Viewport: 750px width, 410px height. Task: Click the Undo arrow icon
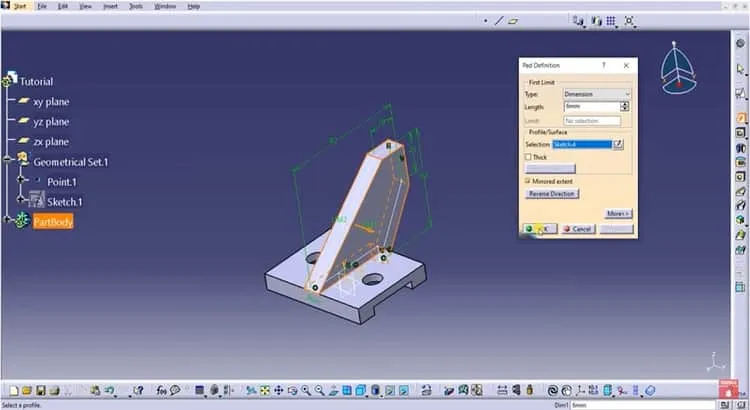[110, 391]
